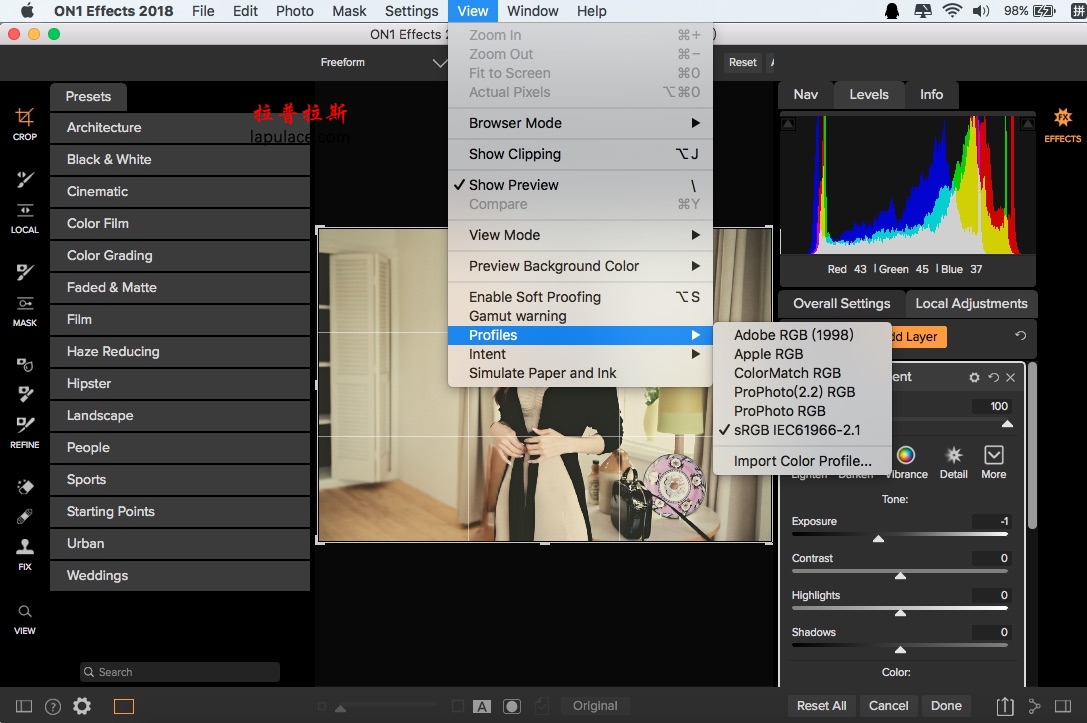Click the Contrast slider handle

tap(900, 575)
